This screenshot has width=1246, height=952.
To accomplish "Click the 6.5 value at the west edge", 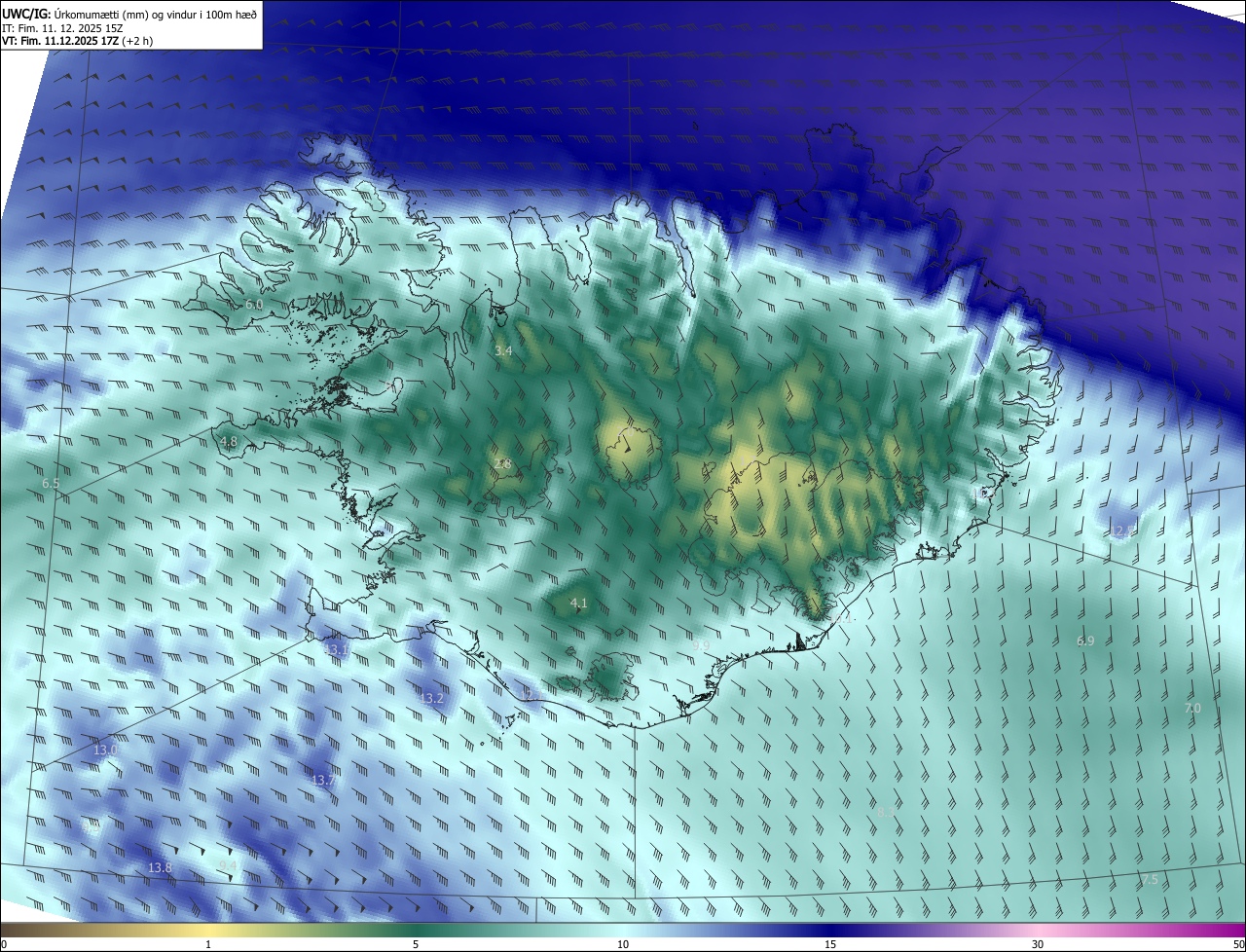I will 51,483.
